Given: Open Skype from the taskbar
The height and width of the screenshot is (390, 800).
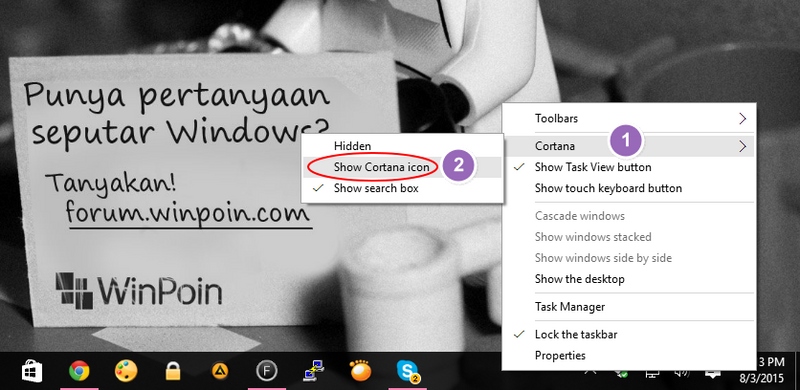Looking at the screenshot, I should click(x=407, y=371).
